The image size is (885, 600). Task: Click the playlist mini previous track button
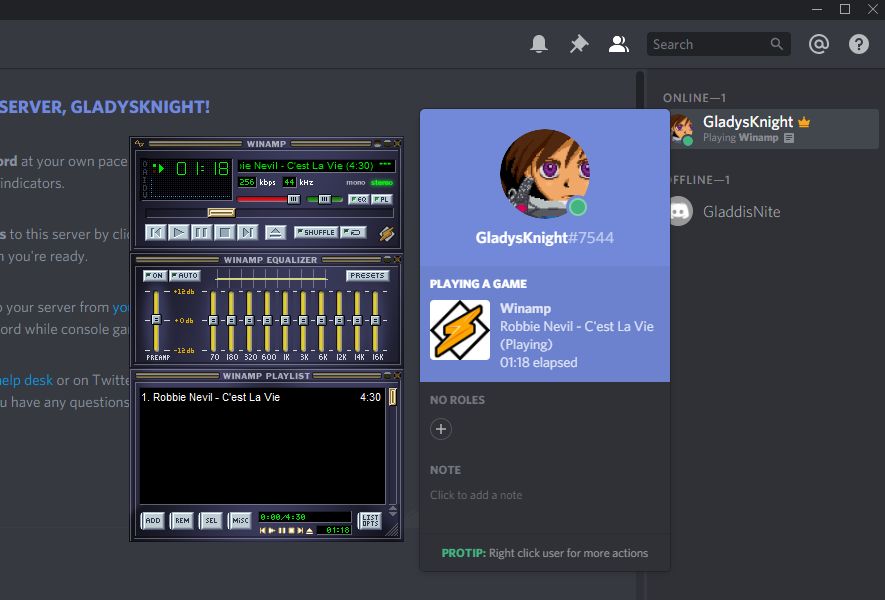pyautogui.click(x=263, y=531)
